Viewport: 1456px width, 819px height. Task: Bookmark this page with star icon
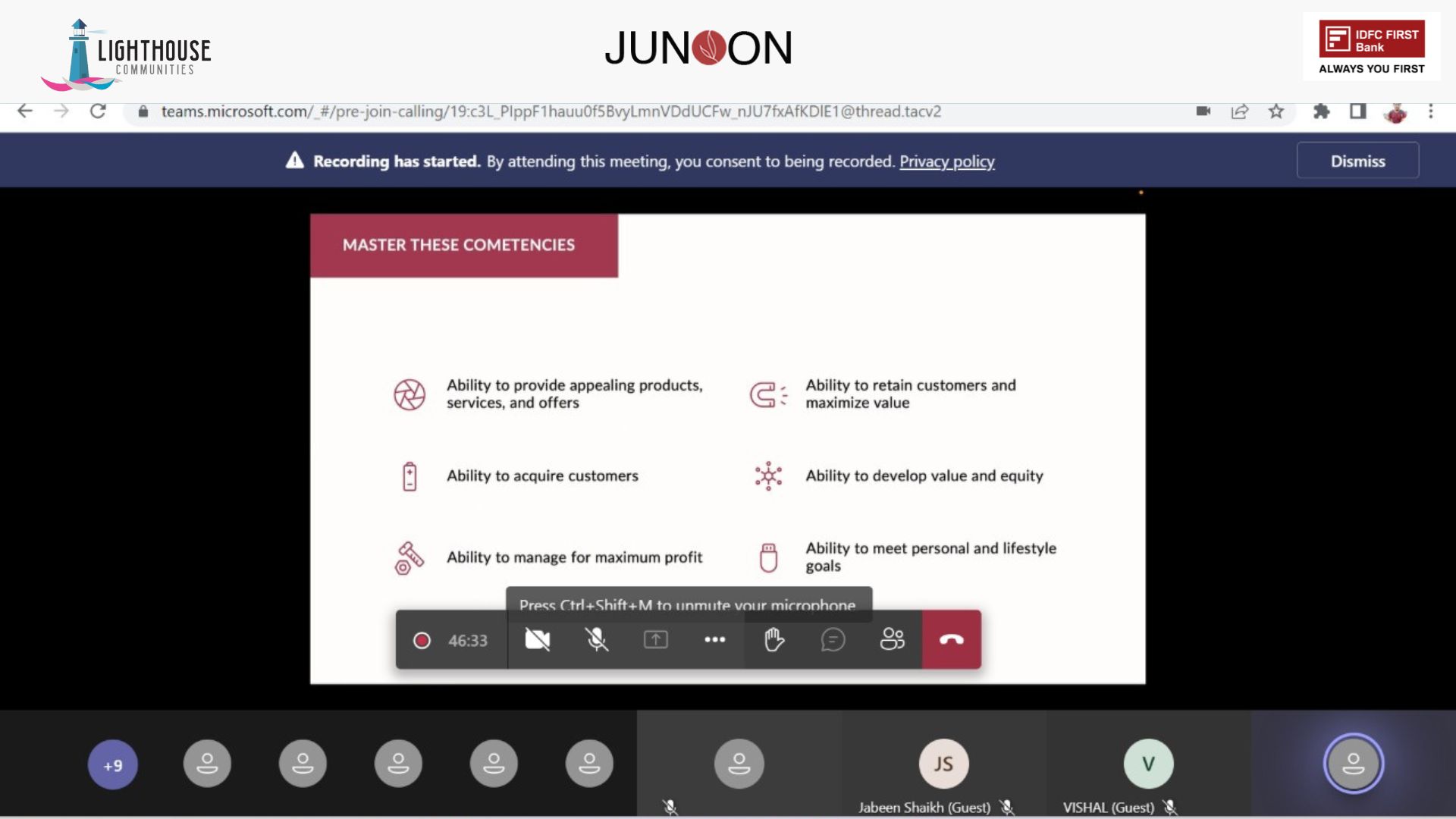click(x=1276, y=111)
